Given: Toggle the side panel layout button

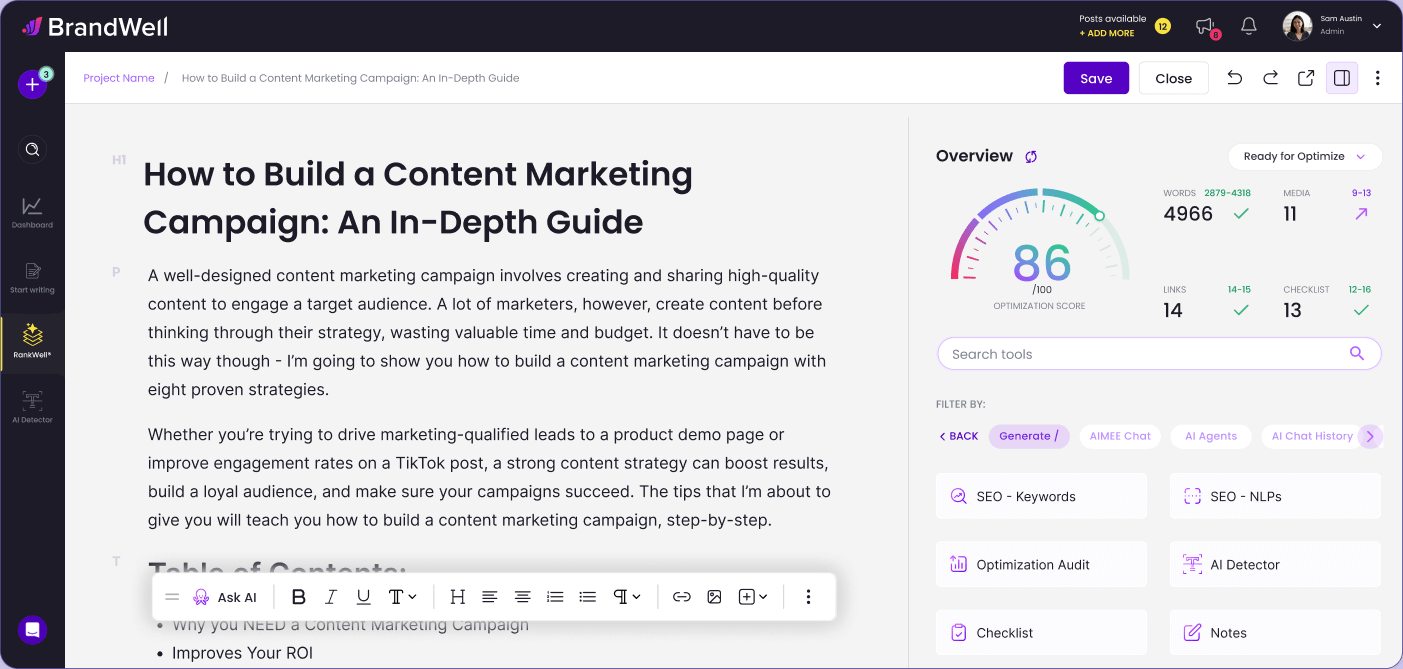Looking at the screenshot, I should point(1341,78).
